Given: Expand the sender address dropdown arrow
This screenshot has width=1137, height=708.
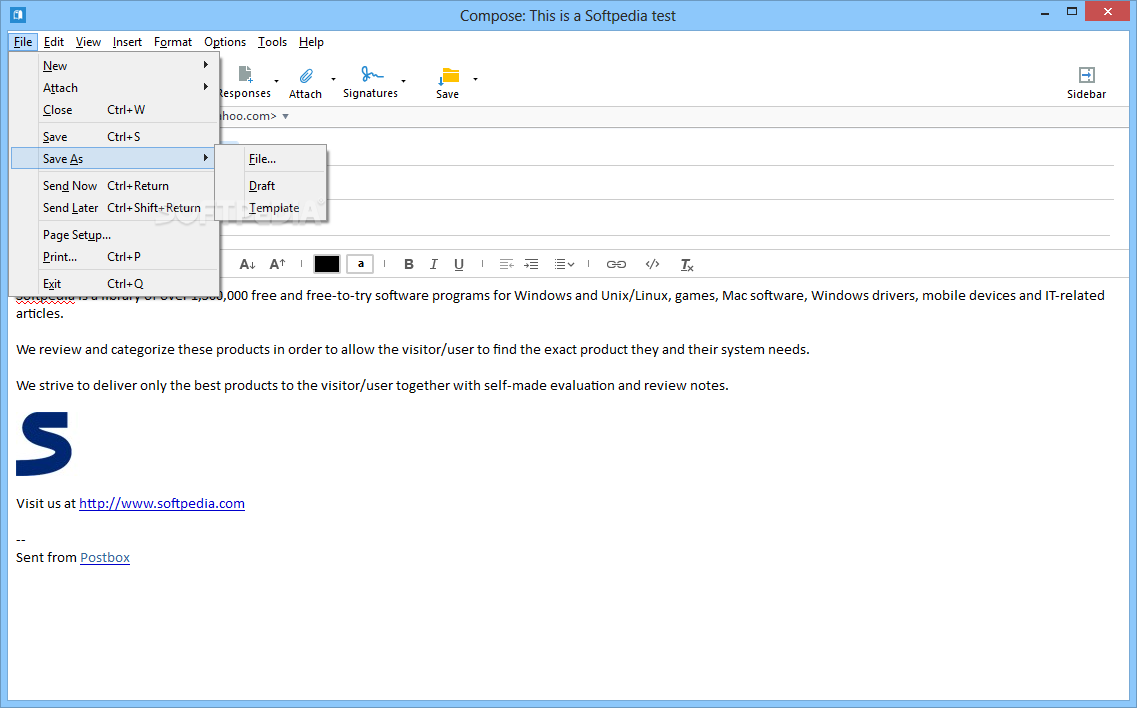Looking at the screenshot, I should pos(286,116).
